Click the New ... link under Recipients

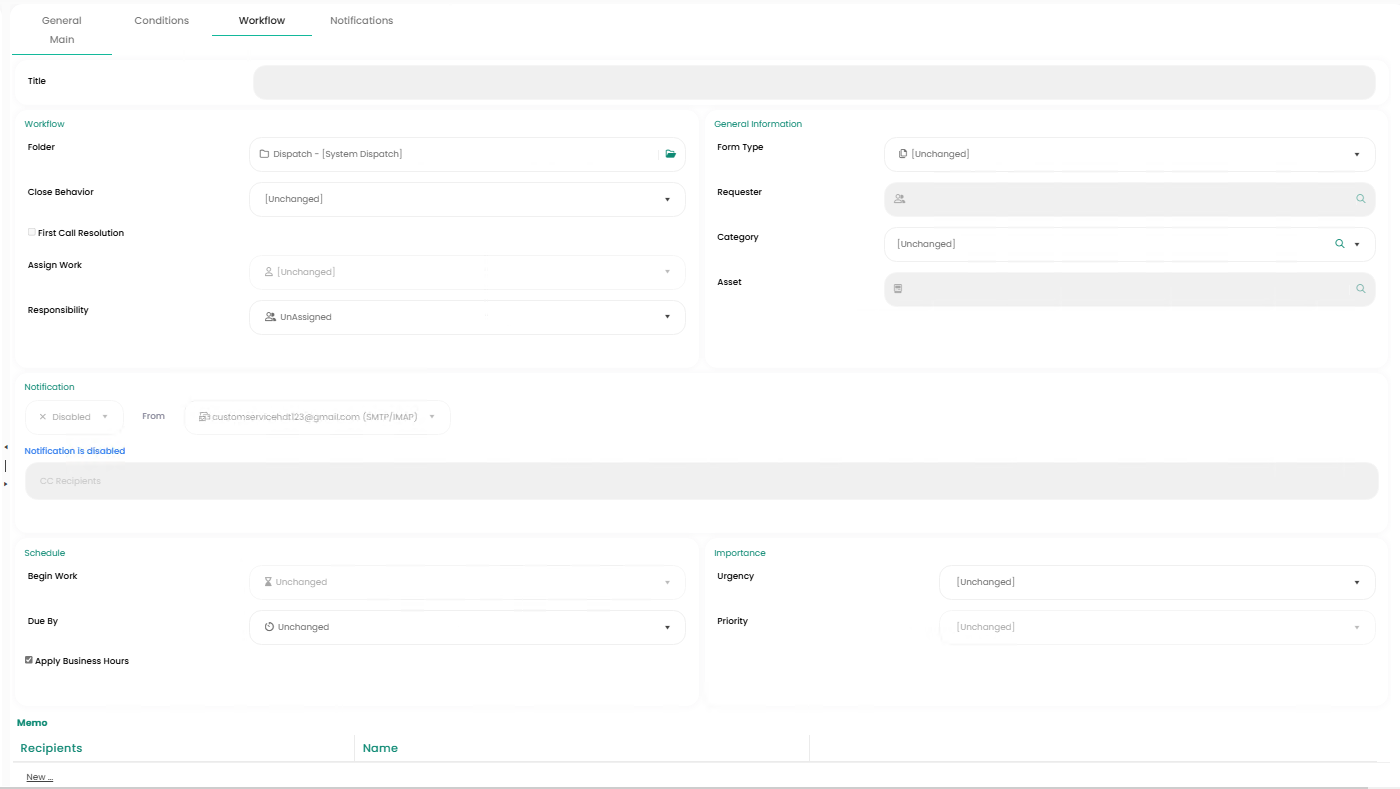[40, 777]
